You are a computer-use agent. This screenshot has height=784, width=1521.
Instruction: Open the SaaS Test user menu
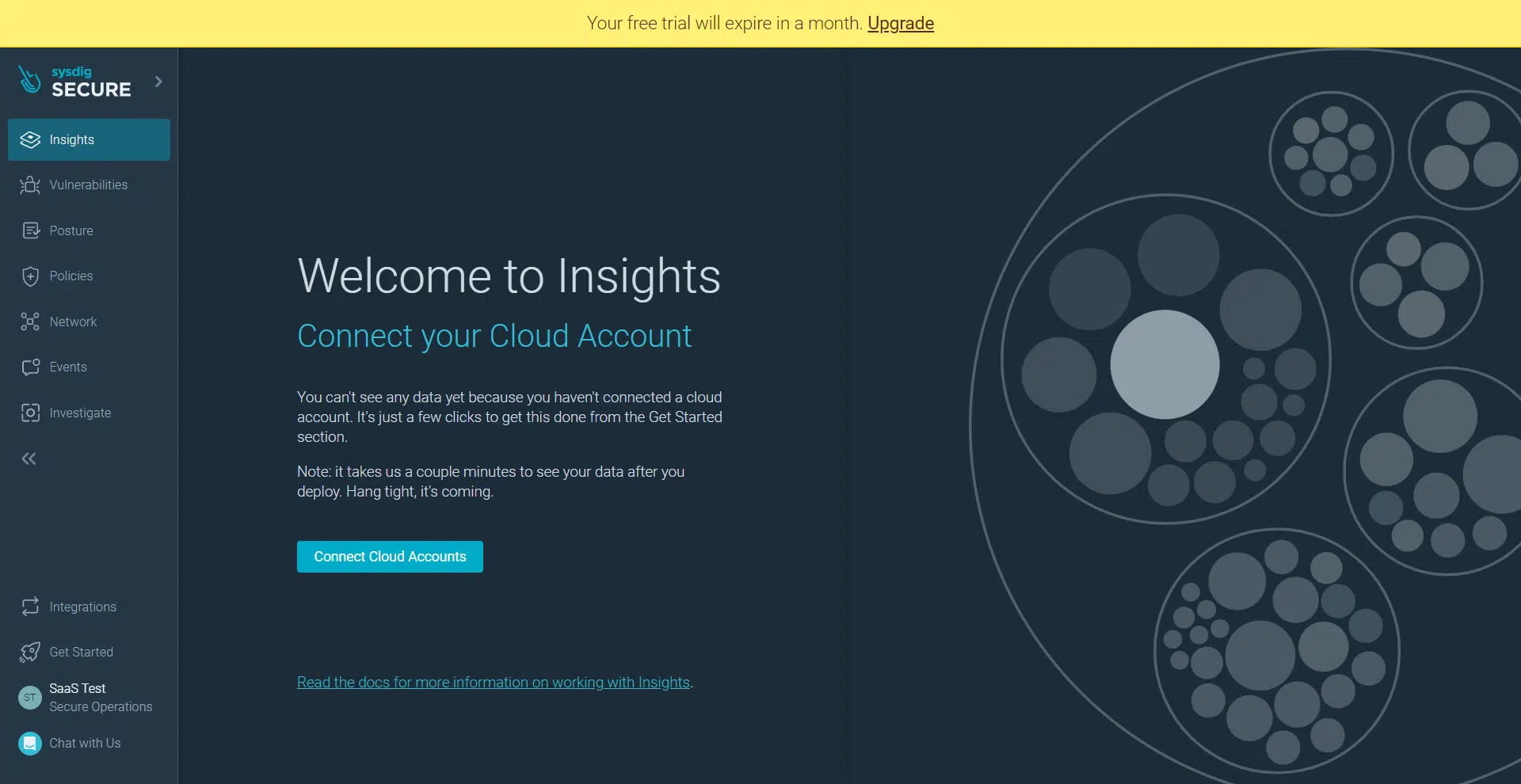100,698
